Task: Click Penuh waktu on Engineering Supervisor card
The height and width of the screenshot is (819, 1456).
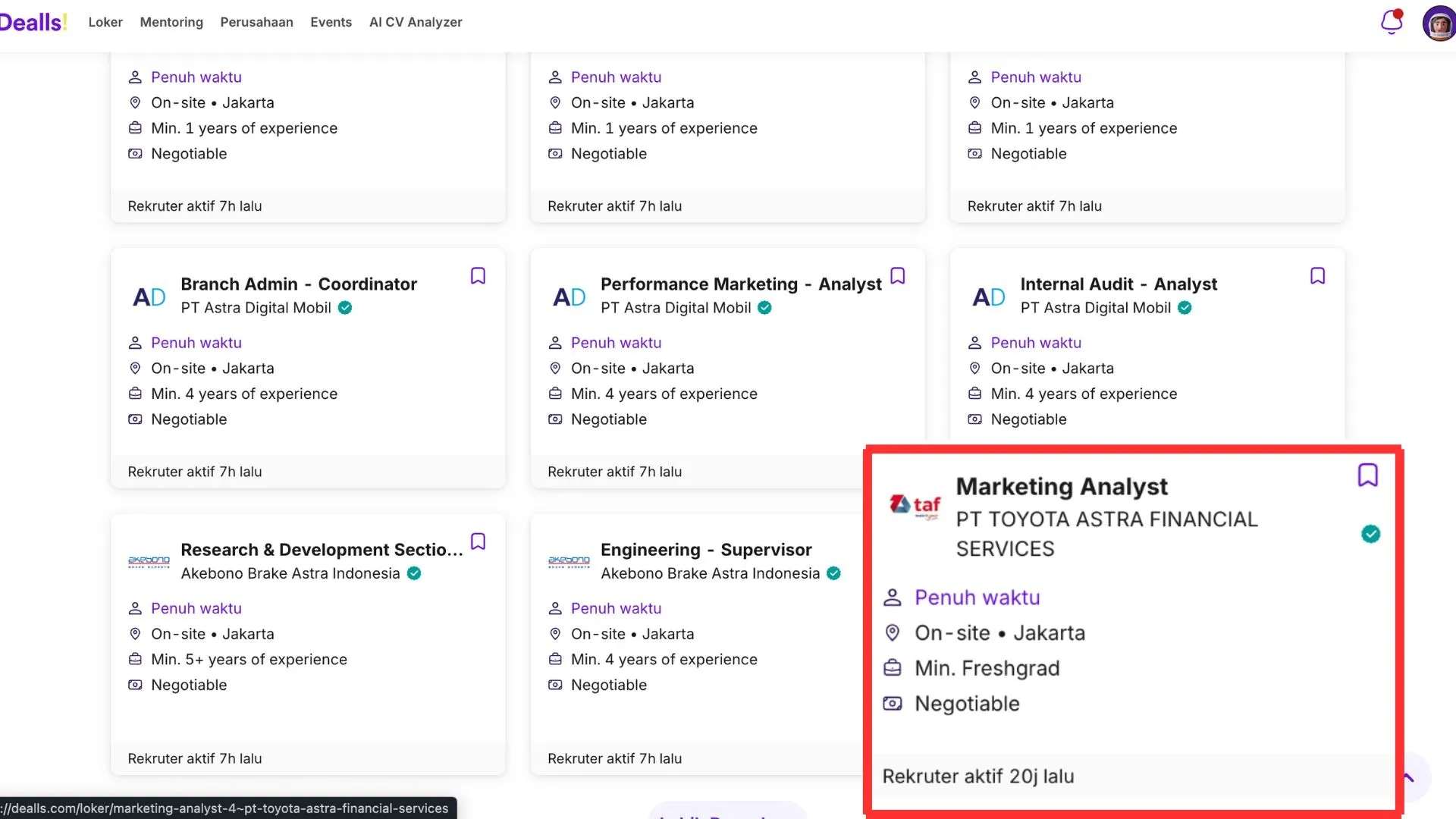Action: tap(617, 608)
